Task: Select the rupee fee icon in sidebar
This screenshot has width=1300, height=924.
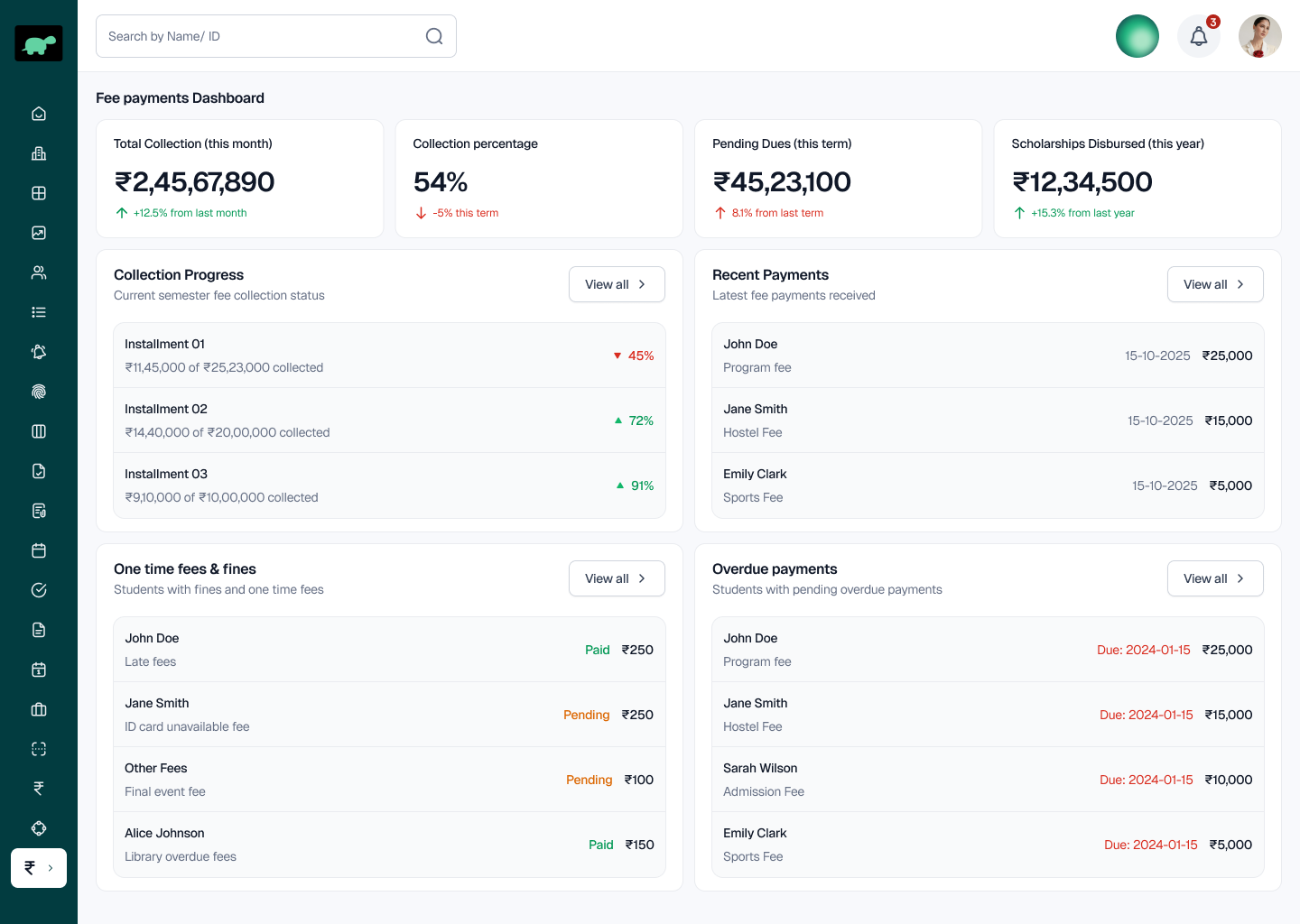Action: 38,788
